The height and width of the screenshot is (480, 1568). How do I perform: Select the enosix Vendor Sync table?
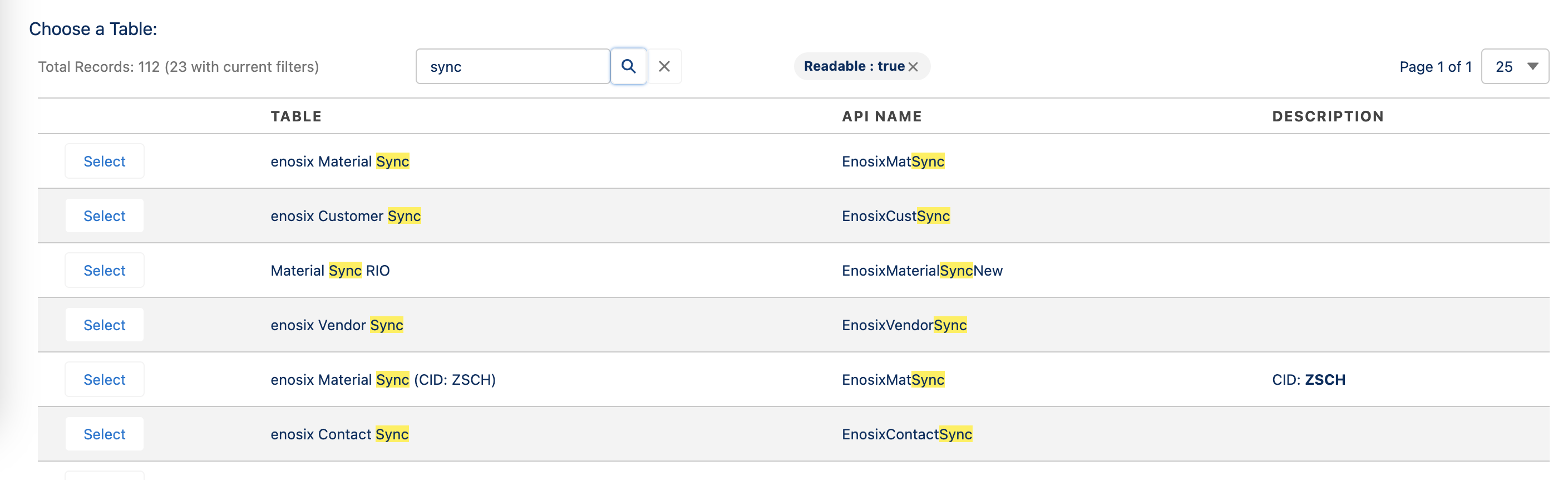tap(105, 325)
